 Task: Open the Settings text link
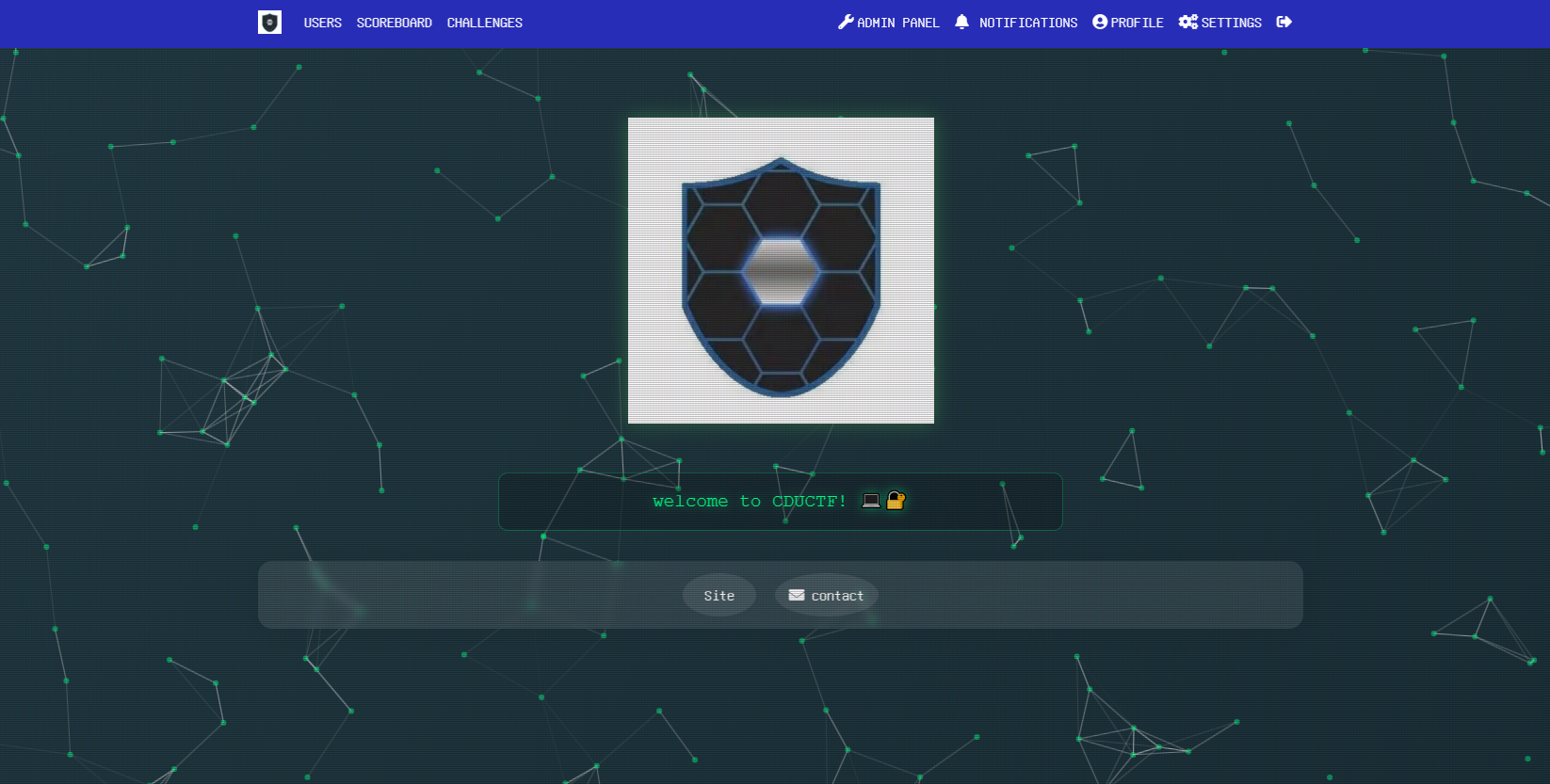pos(1231,23)
